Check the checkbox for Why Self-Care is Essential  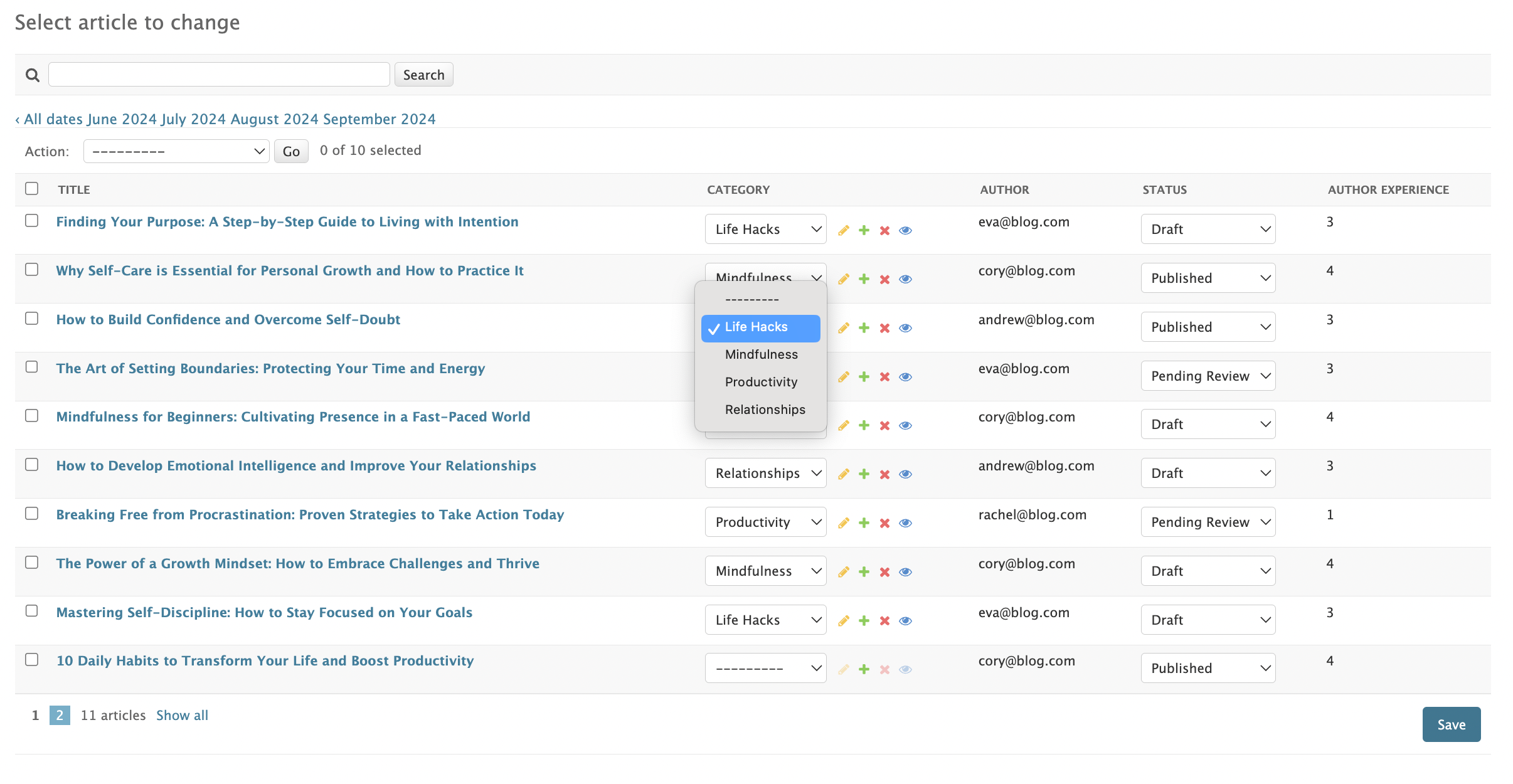pyautogui.click(x=31, y=269)
